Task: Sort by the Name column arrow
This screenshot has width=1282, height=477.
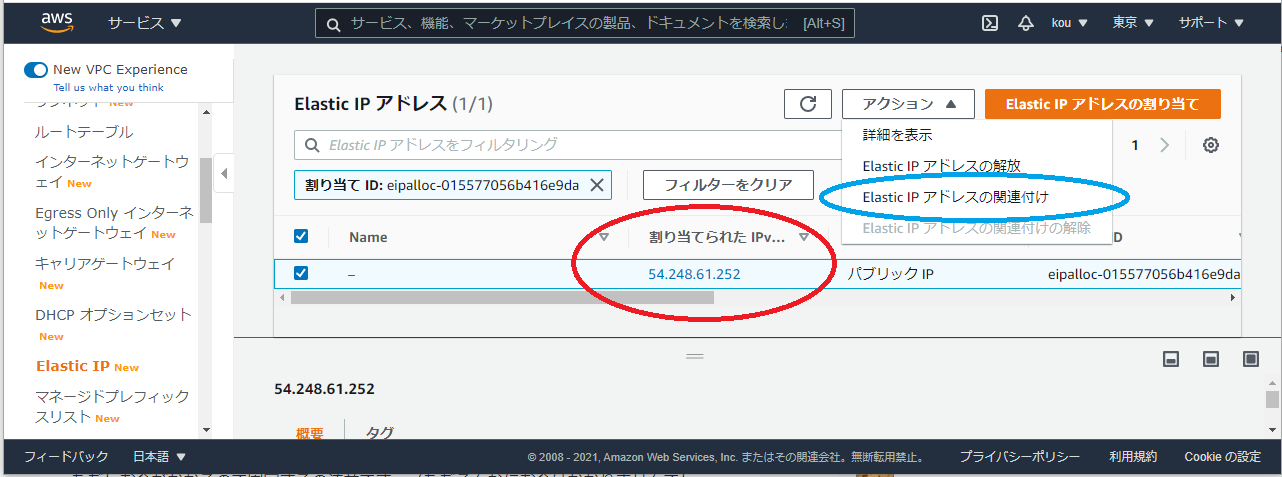Action: pos(604,237)
